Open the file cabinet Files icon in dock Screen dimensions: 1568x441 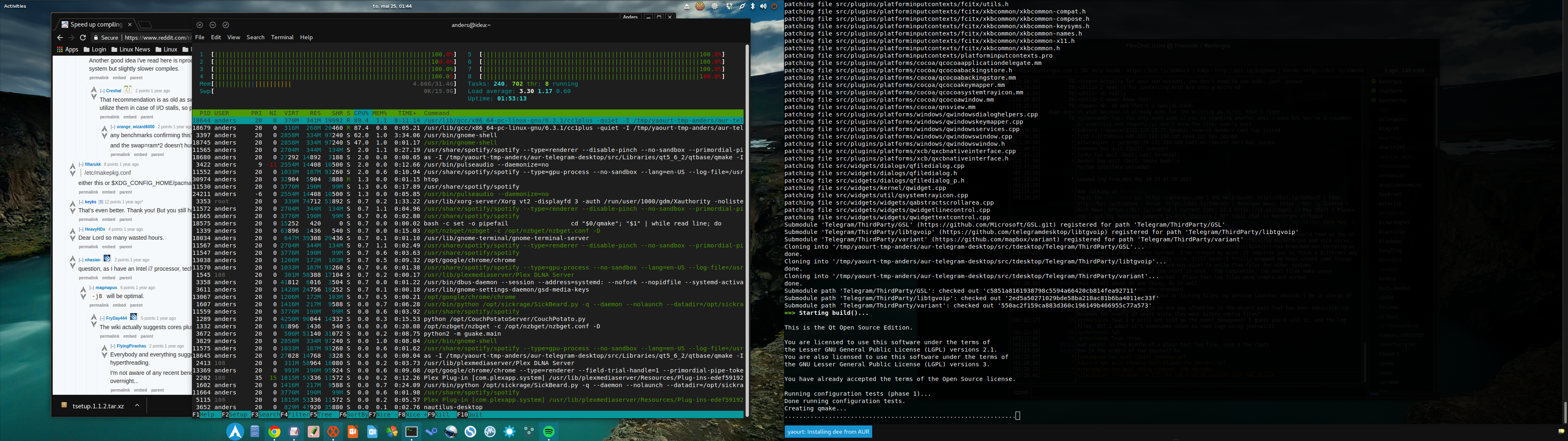255,431
